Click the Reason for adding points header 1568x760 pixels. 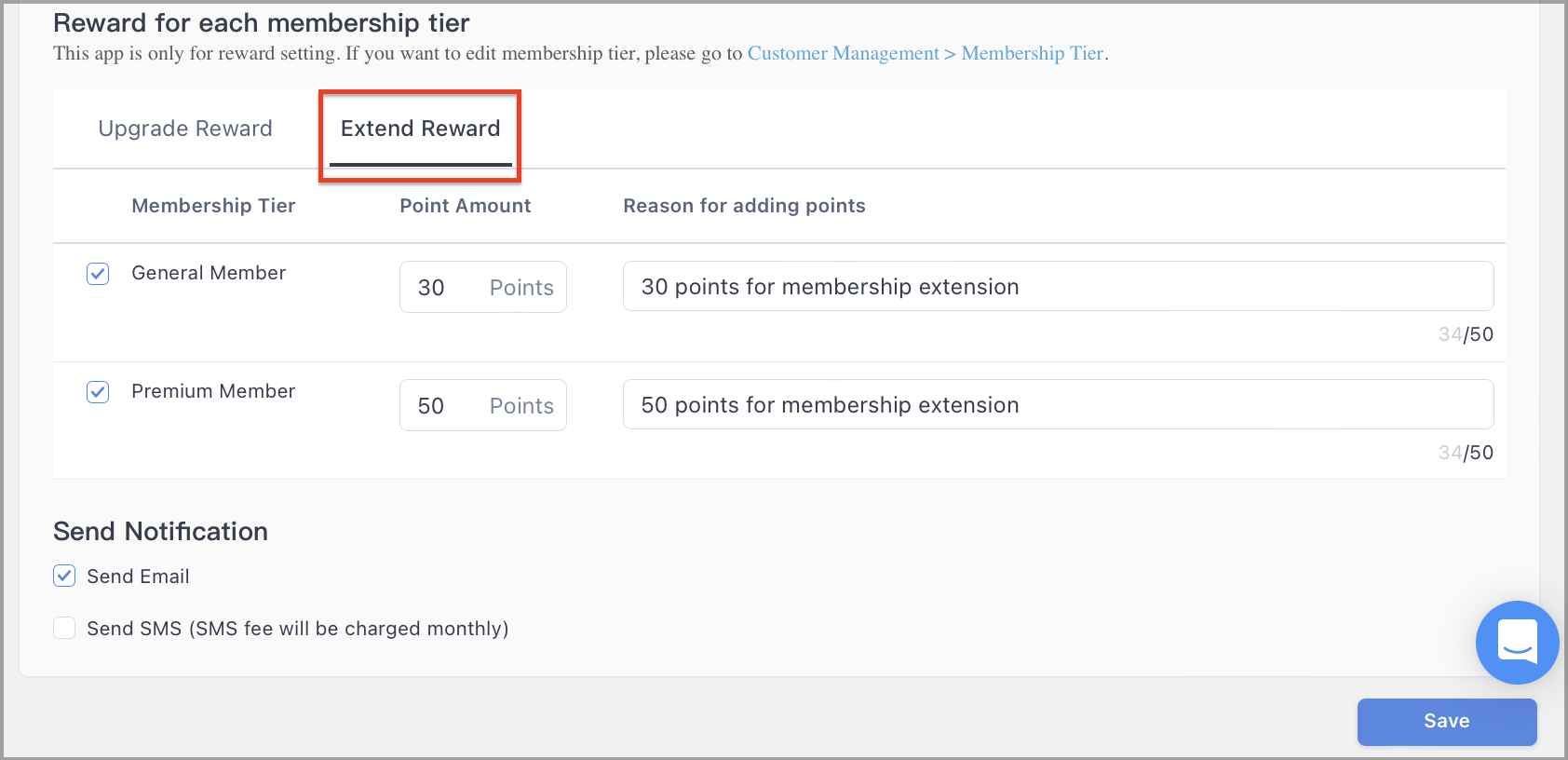[x=744, y=206]
